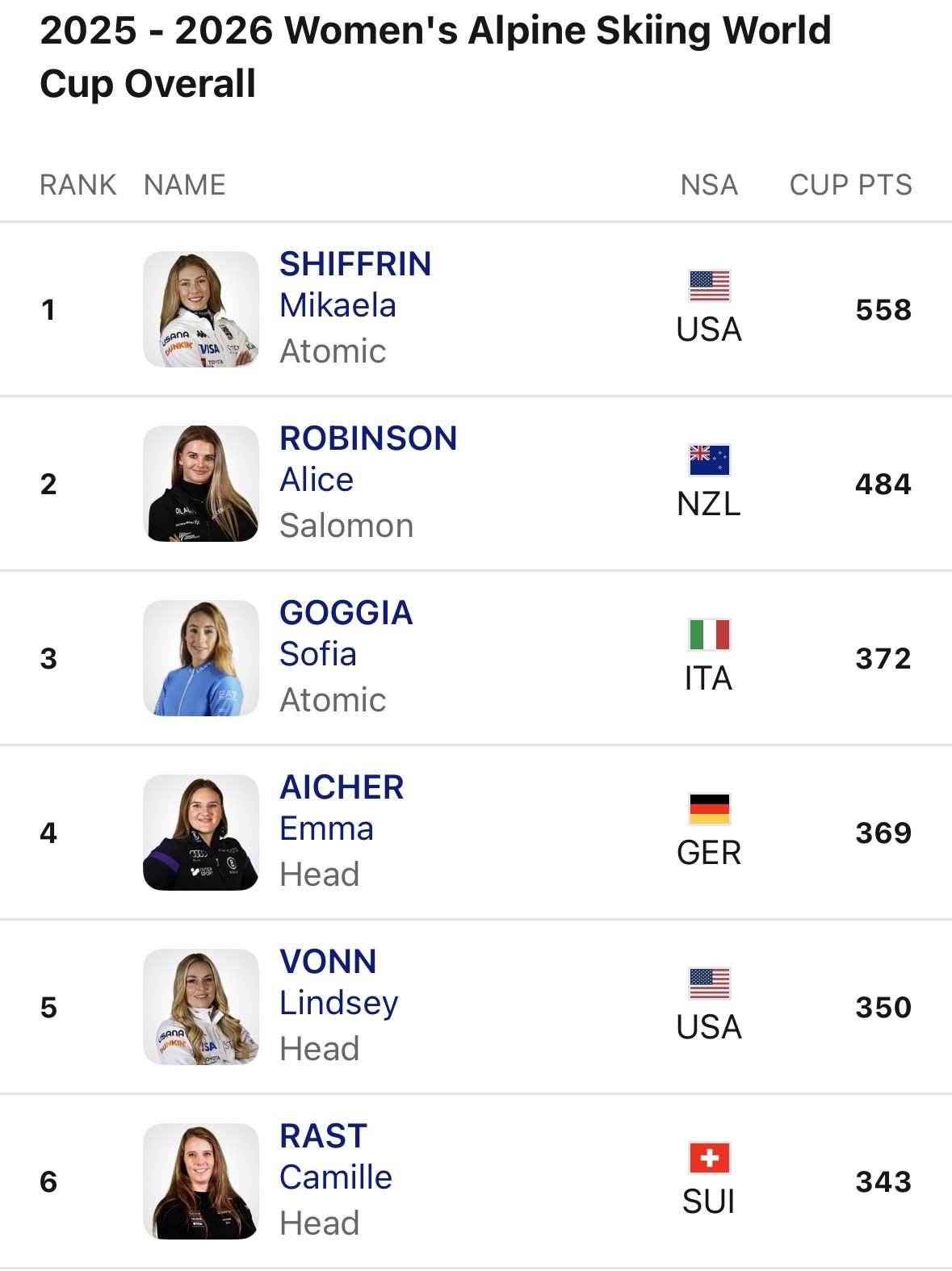Screen dimensions: 952x1271
Task: Click the USA flag icon beside Vonn
Action: (x=709, y=984)
